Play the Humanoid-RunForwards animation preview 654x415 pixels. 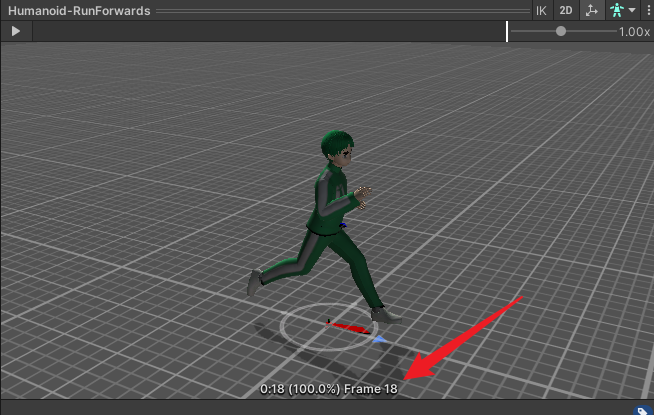pyautogui.click(x=16, y=31)
